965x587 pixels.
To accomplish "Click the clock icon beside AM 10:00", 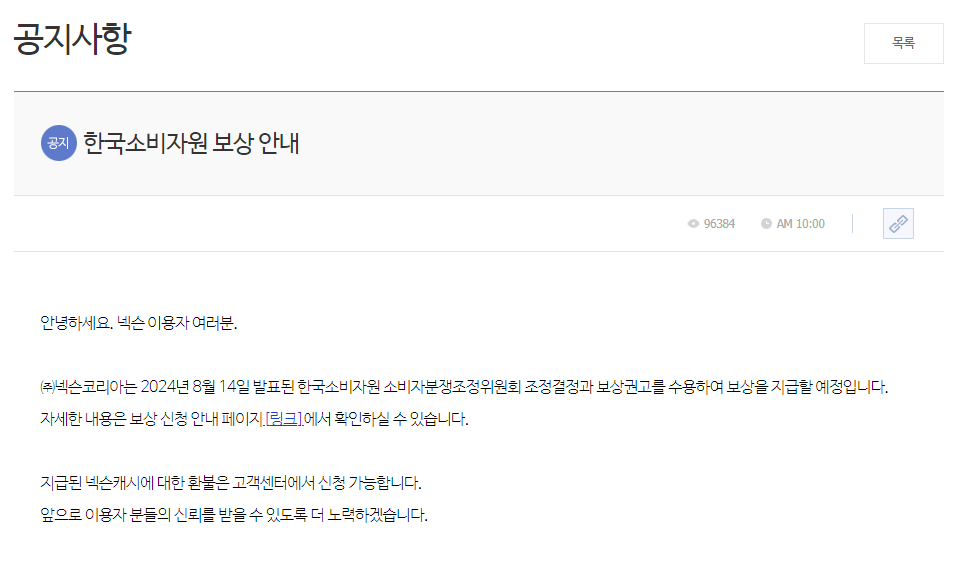I will (766, 224).
